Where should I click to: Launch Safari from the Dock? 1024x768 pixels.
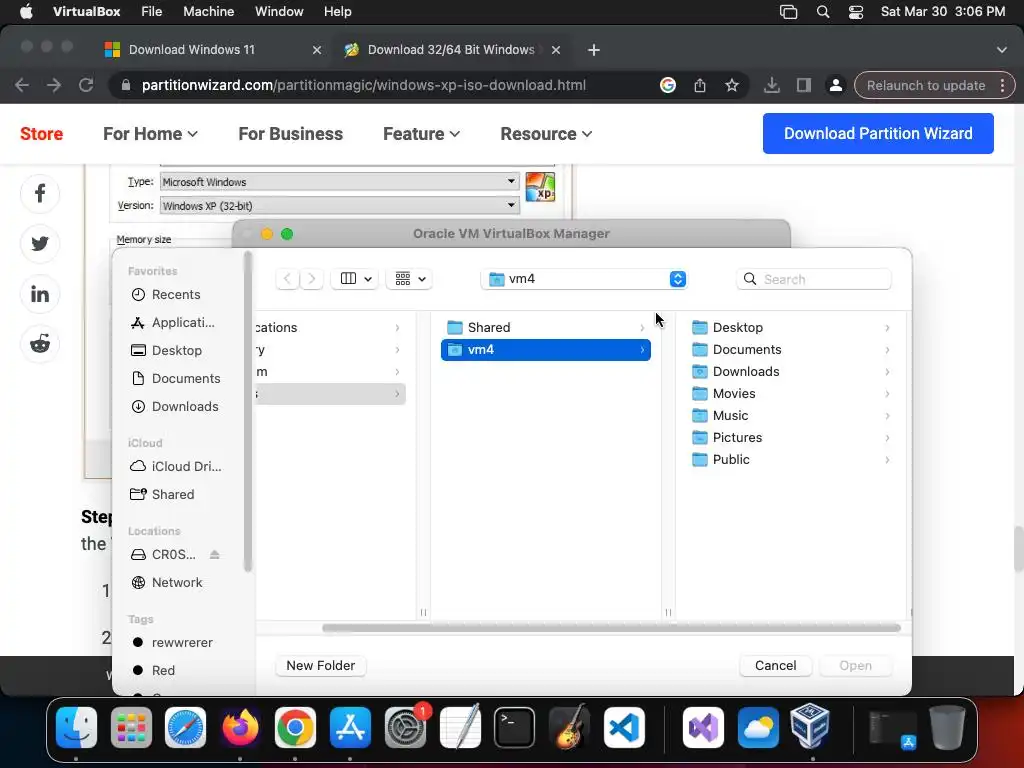click(185, 727)
